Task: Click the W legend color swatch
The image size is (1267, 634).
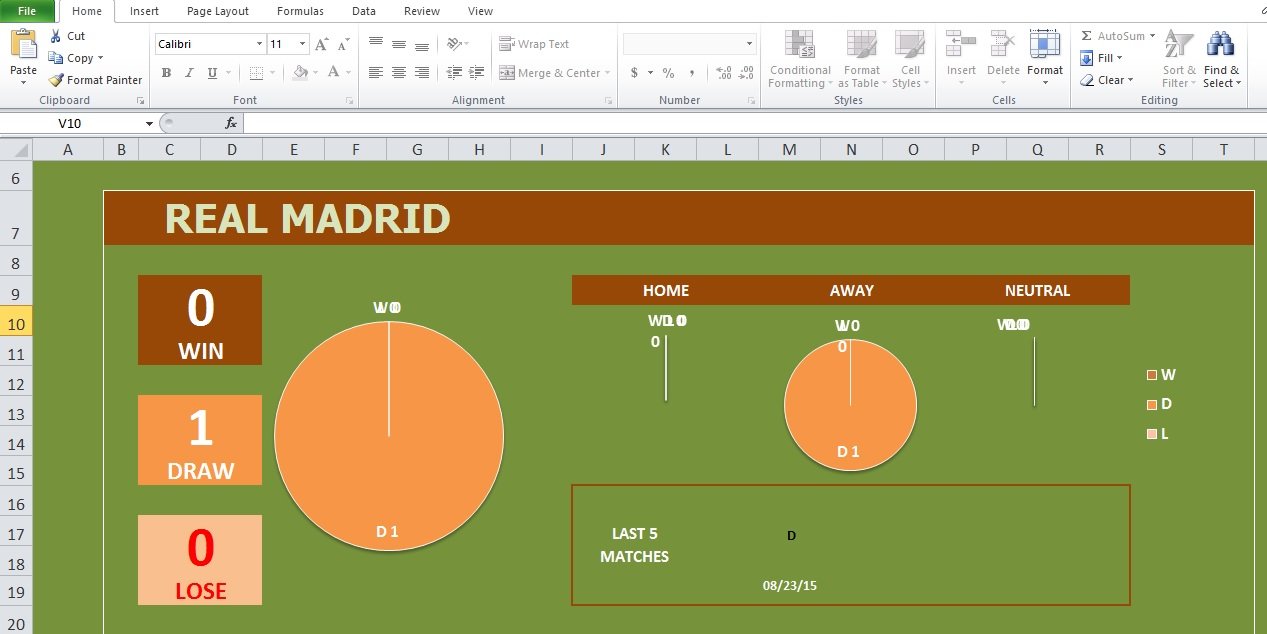Action: [1152, 375]
